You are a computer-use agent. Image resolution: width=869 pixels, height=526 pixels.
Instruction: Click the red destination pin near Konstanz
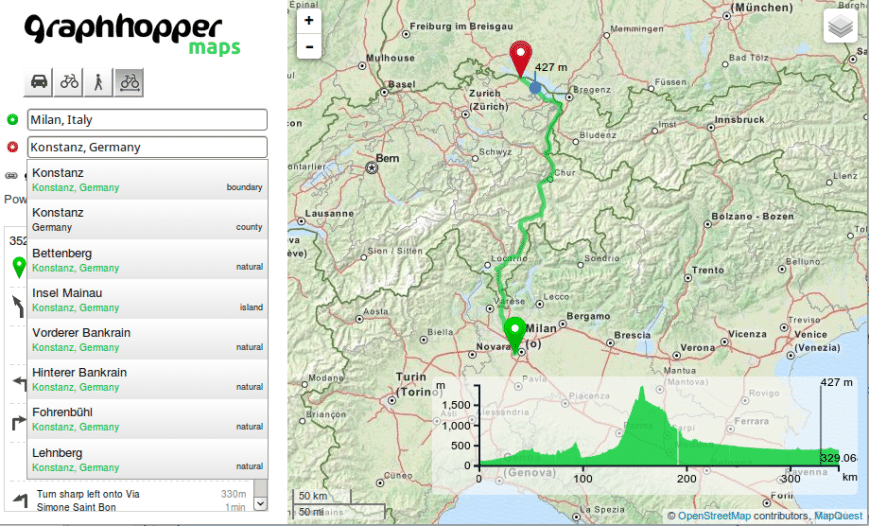pos(520,58)
